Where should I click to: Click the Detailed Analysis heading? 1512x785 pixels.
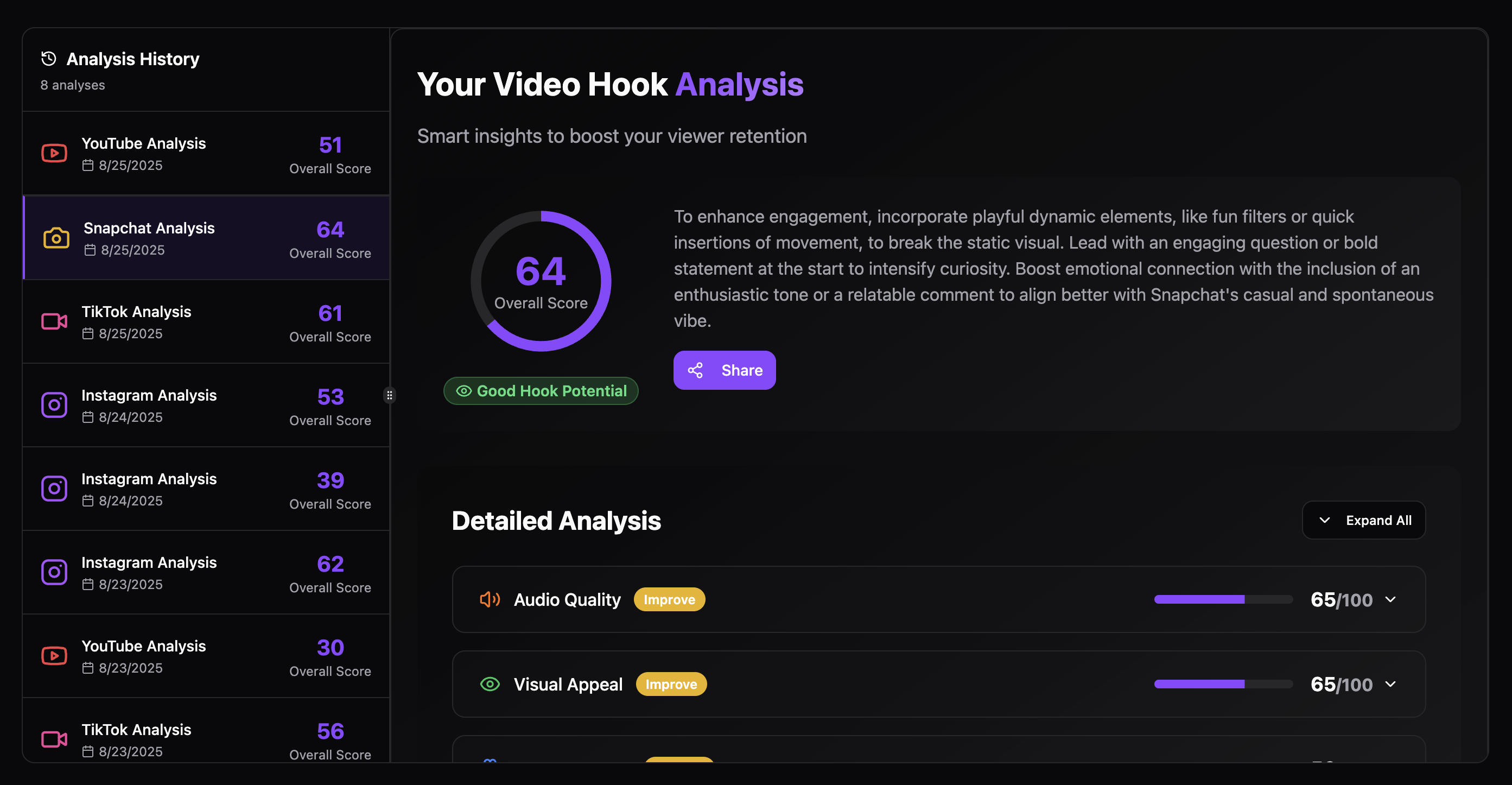click(x=556, y=521)
